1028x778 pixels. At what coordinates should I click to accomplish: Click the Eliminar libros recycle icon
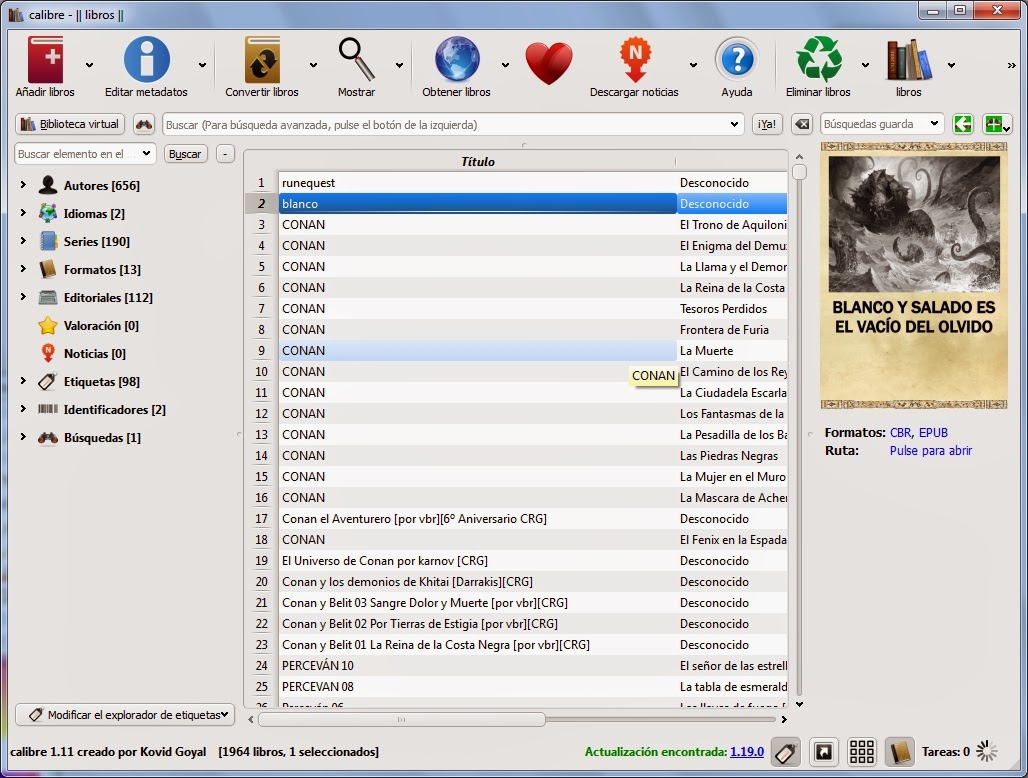pos(819,60)
